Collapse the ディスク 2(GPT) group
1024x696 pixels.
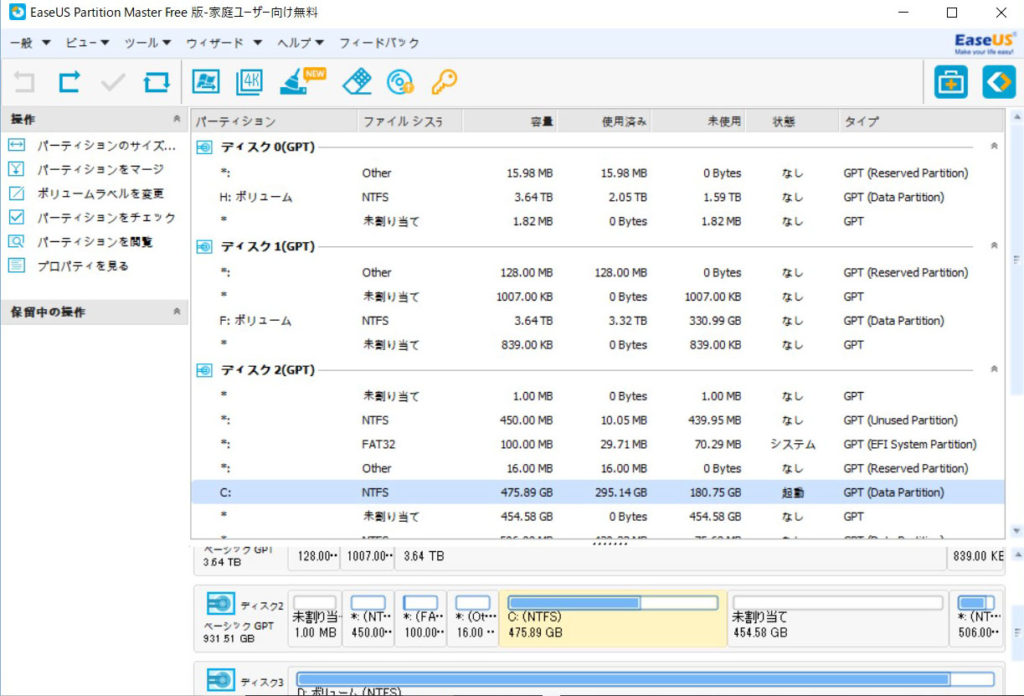tap(994, 369)
